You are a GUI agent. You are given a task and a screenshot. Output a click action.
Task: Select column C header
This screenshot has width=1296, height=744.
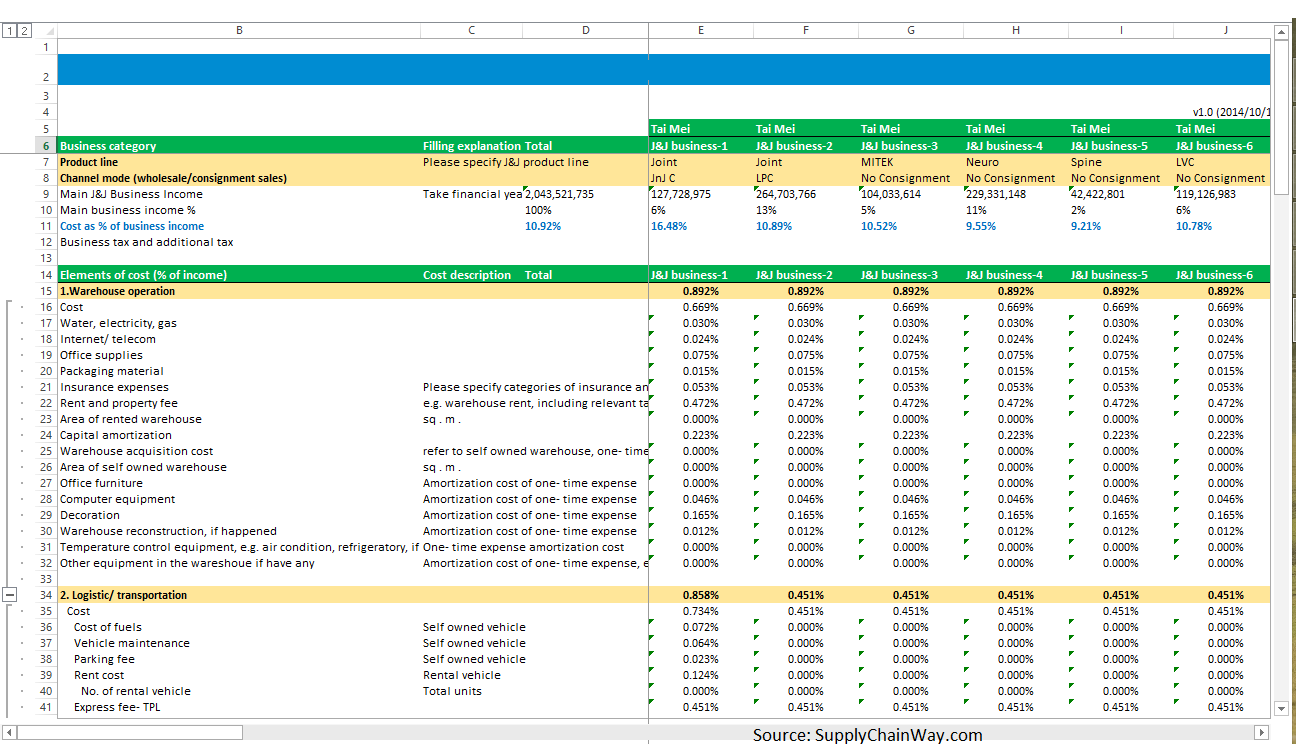pos(472,30)
